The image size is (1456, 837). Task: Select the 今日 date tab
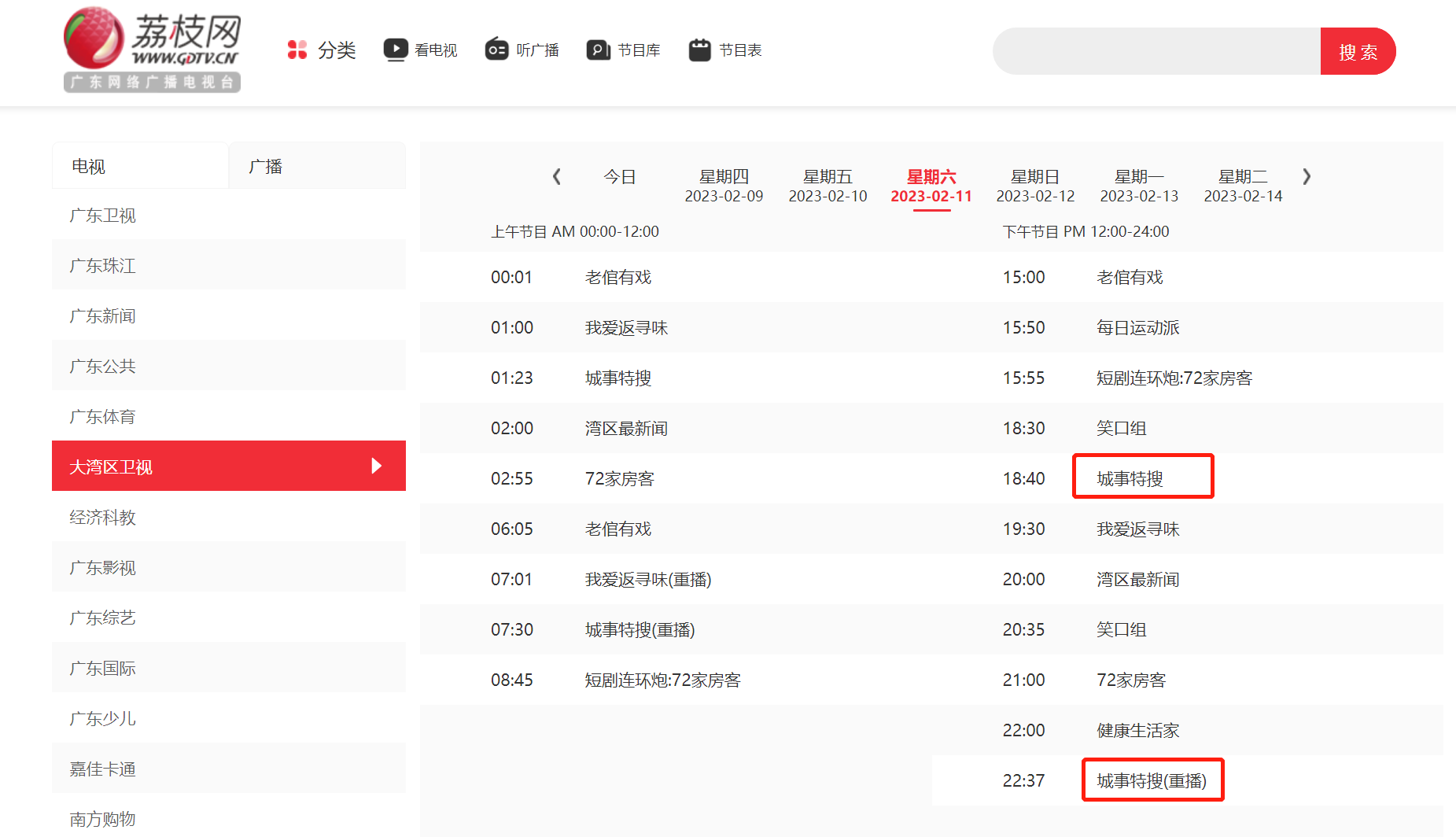point(619,177)
